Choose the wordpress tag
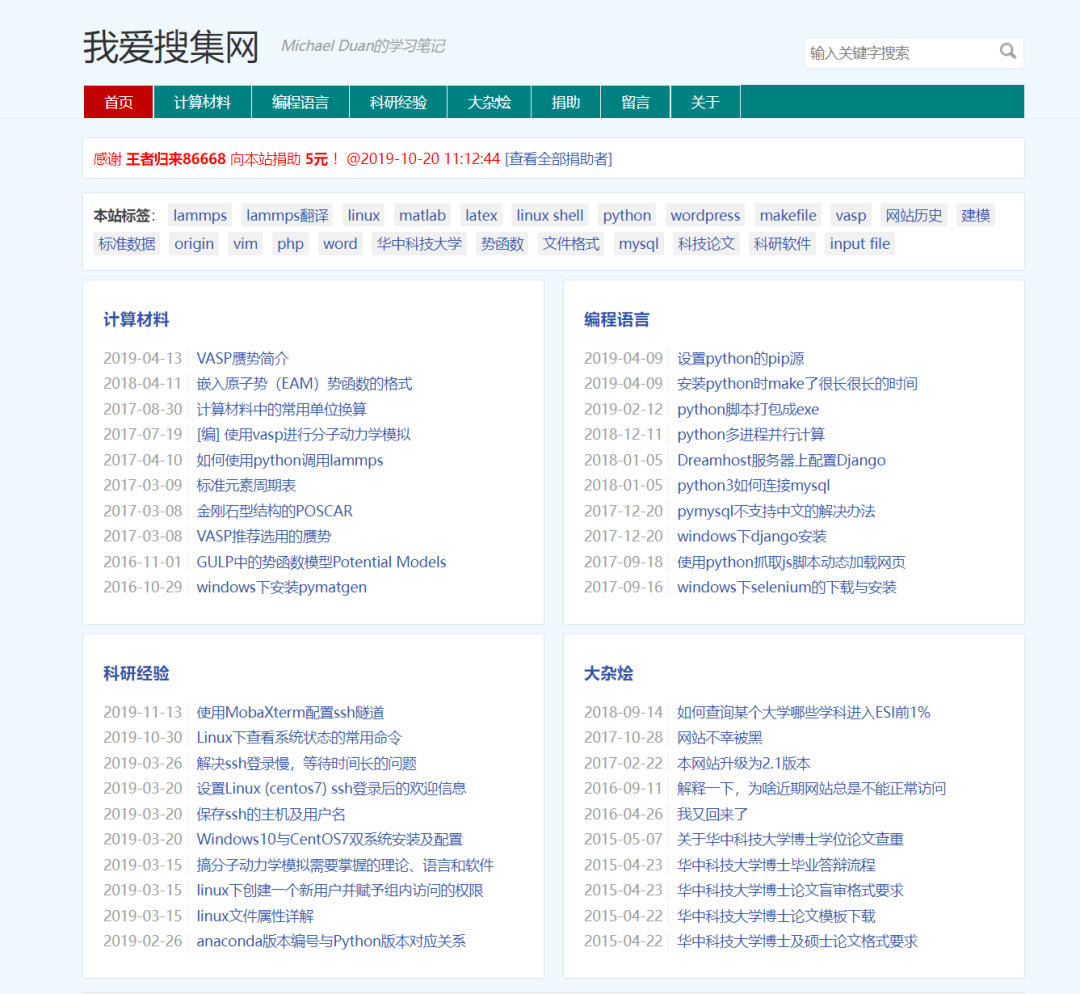This screenshot has height=994, width=1080. tap(705, 216)
